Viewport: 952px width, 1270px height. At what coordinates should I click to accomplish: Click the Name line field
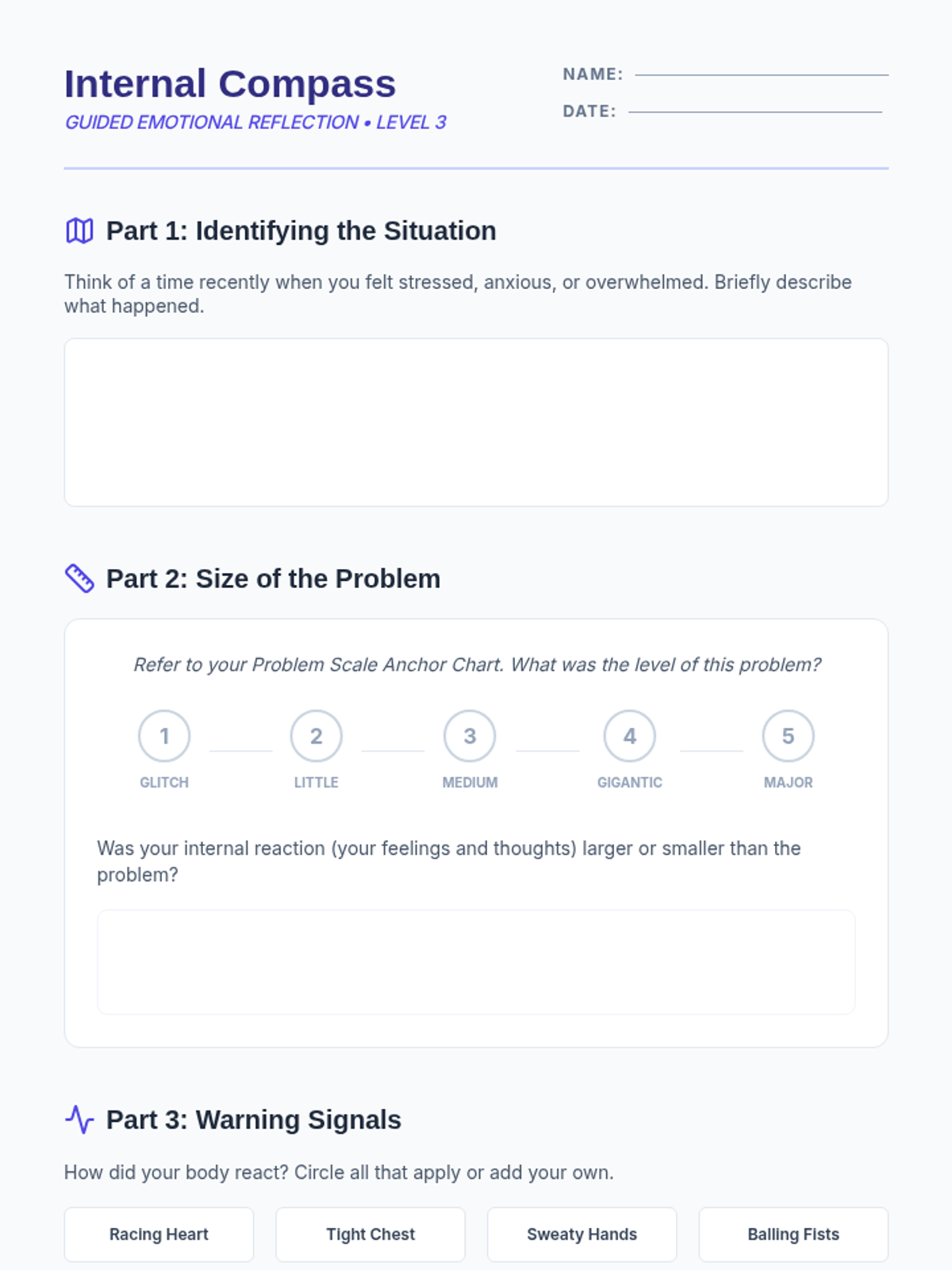point(761,73)
